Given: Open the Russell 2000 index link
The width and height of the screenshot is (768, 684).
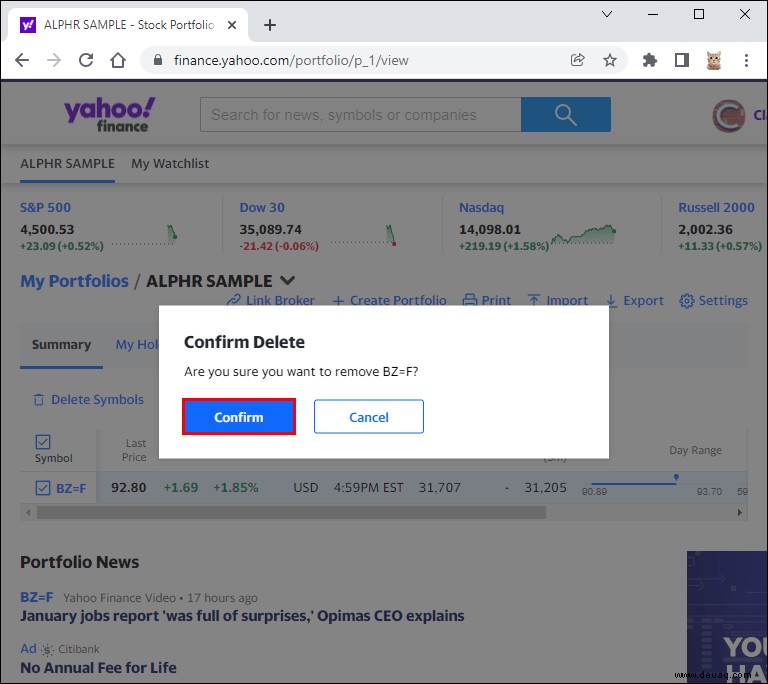Looking at the screenshot, I should tap(716, 208).
